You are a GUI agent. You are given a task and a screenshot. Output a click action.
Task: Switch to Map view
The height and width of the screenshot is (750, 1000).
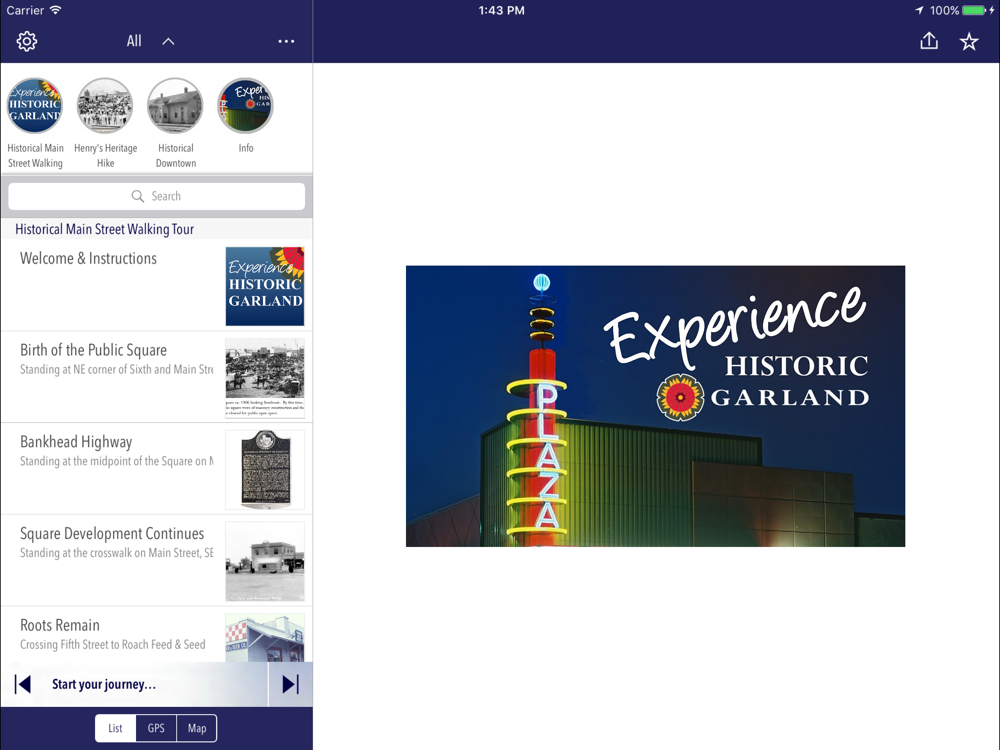(x=197, y=728)
